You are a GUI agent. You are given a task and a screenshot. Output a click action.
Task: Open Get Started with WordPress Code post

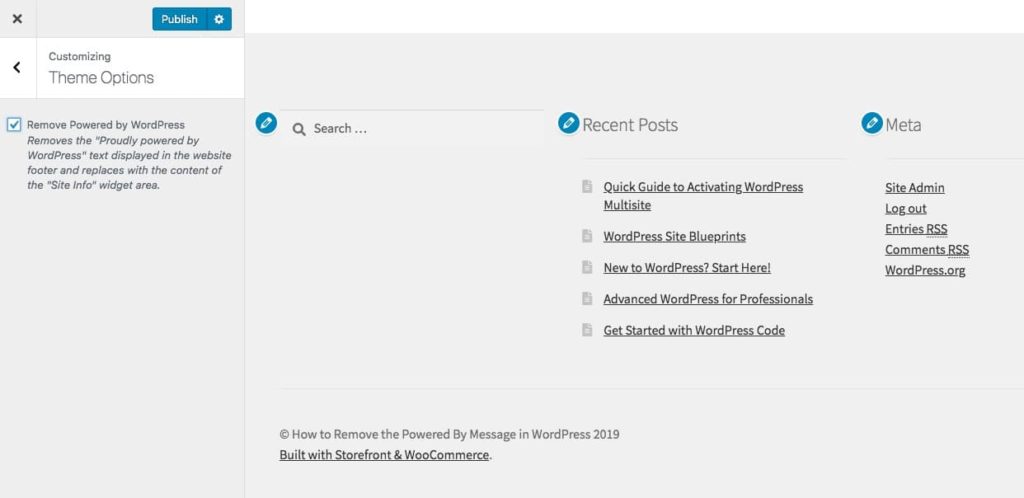click(693, 330)
